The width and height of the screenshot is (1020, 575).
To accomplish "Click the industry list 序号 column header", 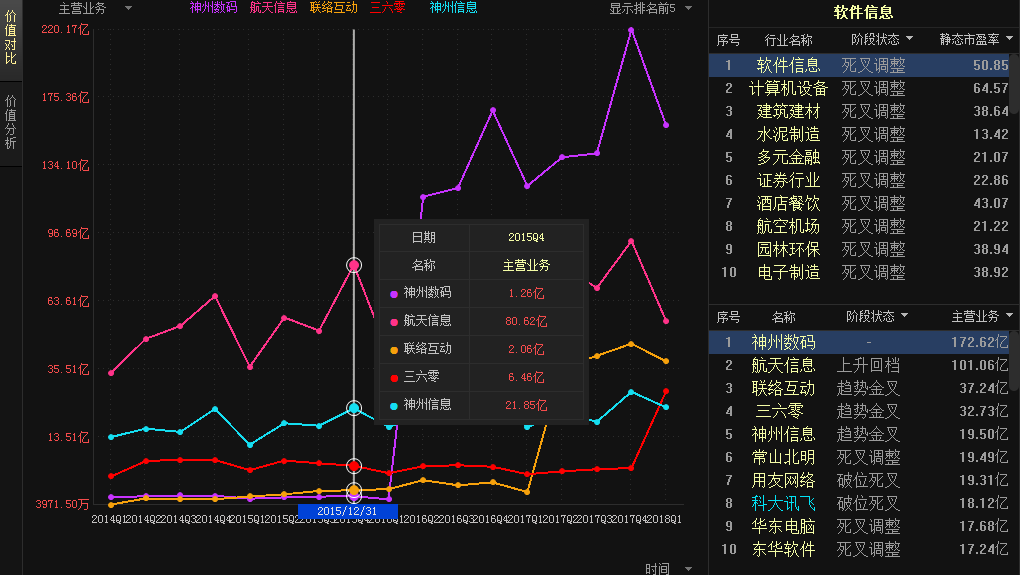I will tap(728, 40).
